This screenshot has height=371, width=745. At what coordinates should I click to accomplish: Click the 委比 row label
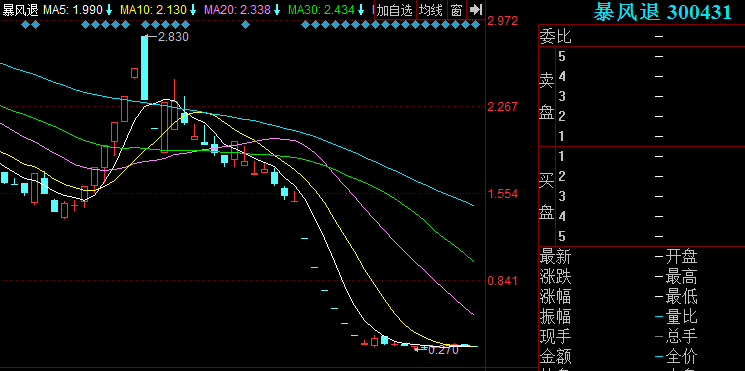click(555, 36)
